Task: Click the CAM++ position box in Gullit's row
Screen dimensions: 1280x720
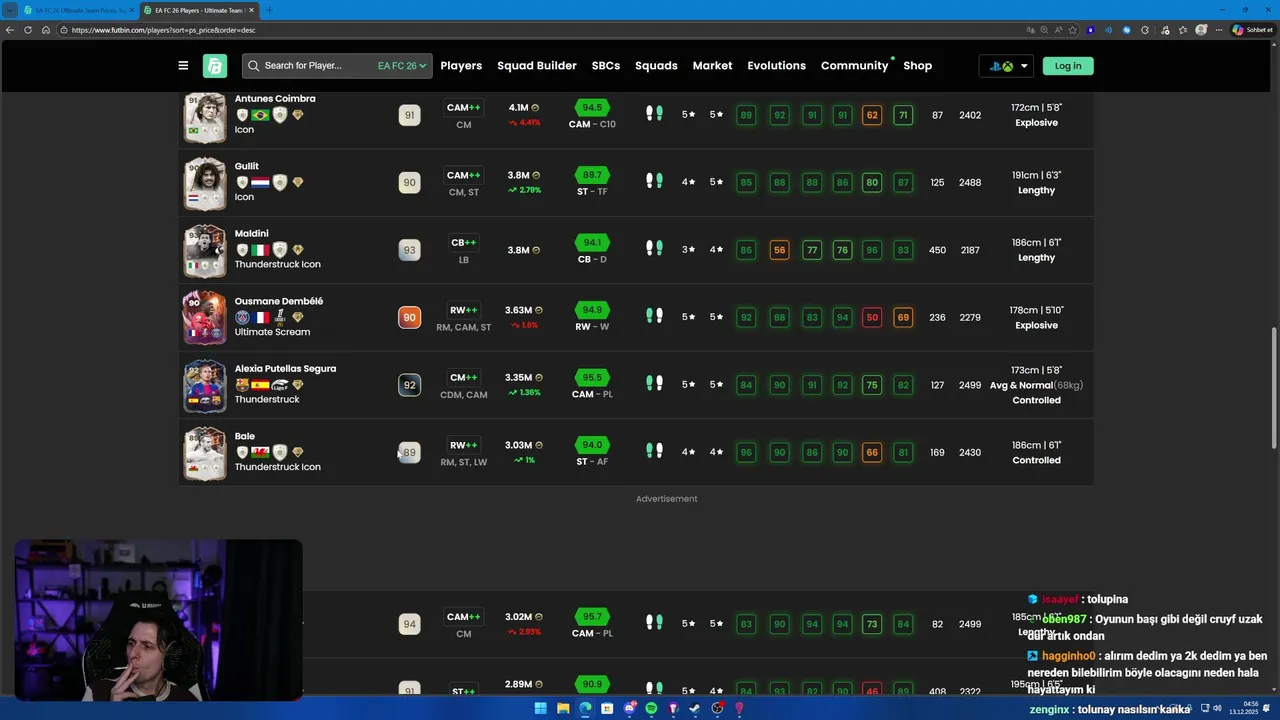Action: [464, 175]
